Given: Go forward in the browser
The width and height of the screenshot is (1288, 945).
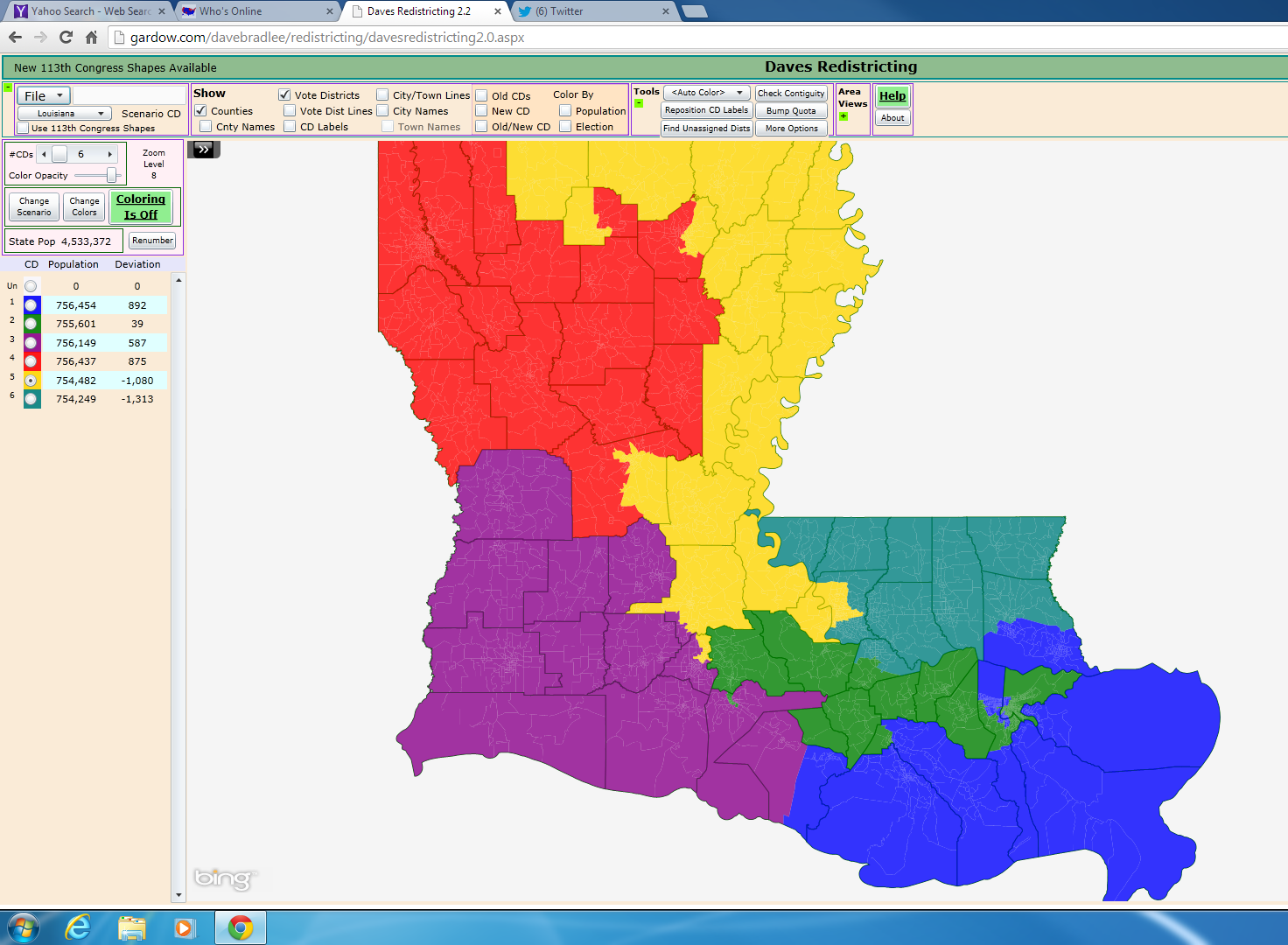Looking at the screenshot, I should [x=40, y=37].
